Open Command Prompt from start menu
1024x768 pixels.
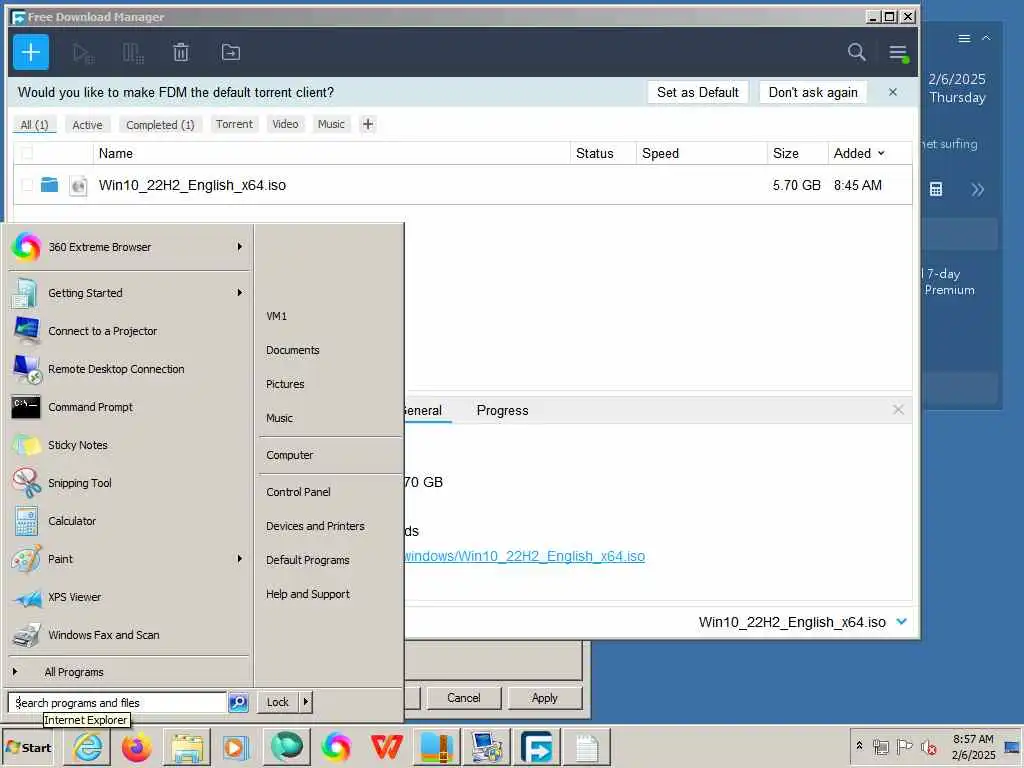coord(90,407)
